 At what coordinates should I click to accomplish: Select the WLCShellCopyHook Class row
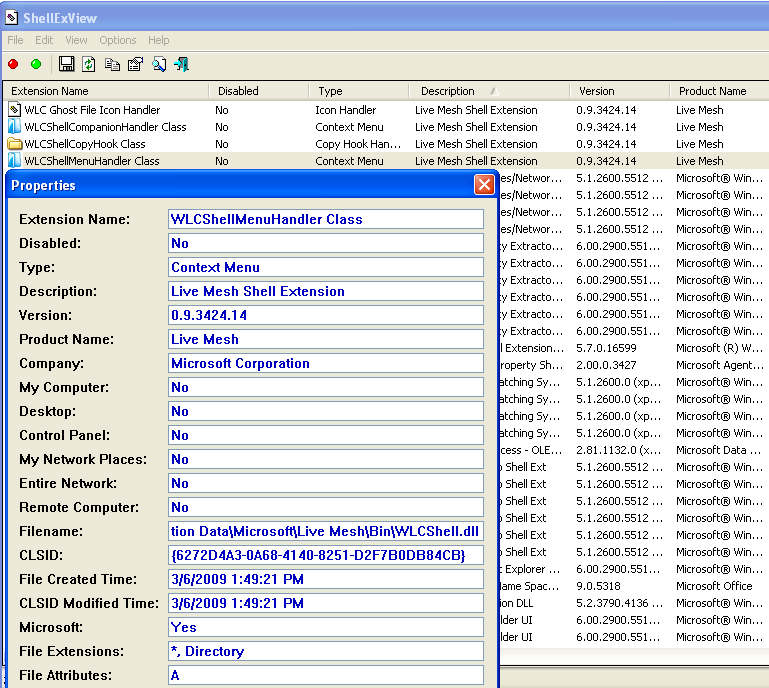[x=386, y=144]
